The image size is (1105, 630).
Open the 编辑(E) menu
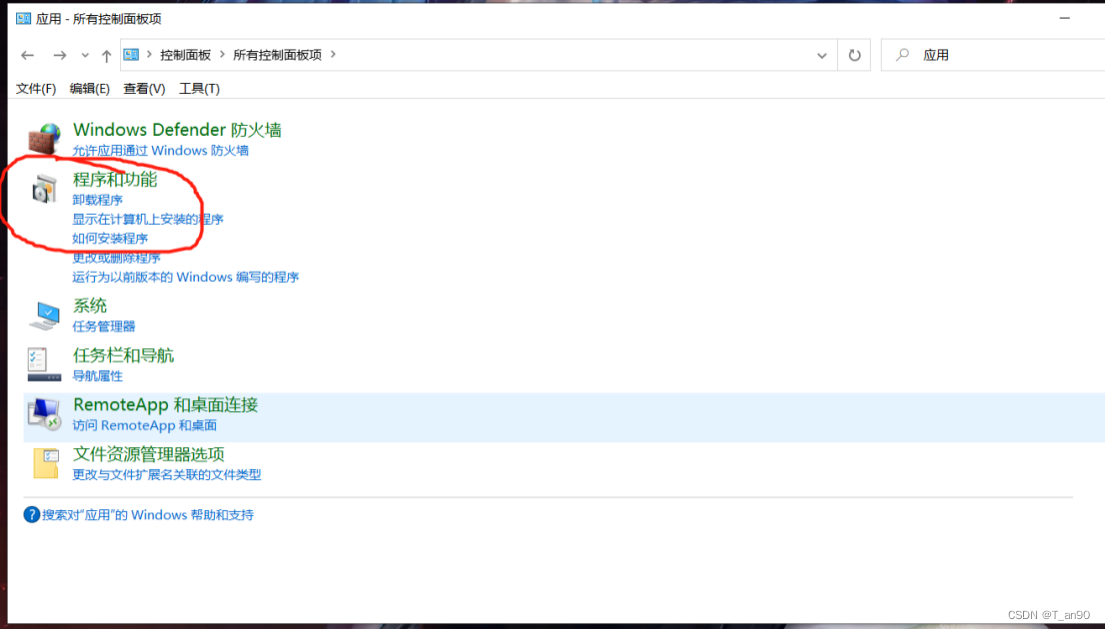point(89,88)
